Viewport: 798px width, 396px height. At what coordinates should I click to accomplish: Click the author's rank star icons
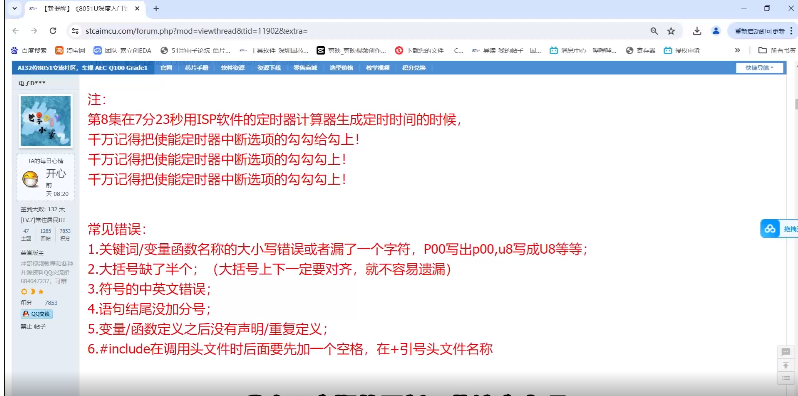point(33,292)
